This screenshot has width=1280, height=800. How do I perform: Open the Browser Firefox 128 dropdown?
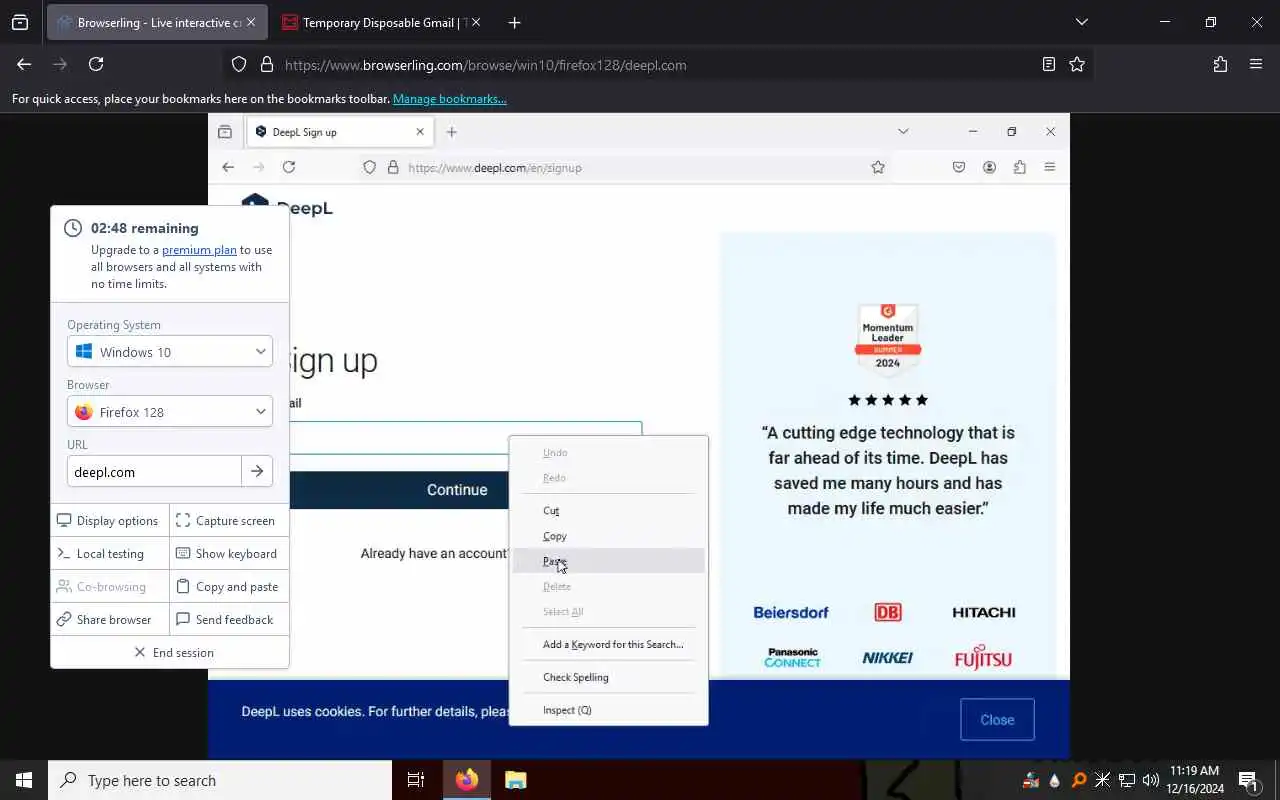(x=170, y=412)
